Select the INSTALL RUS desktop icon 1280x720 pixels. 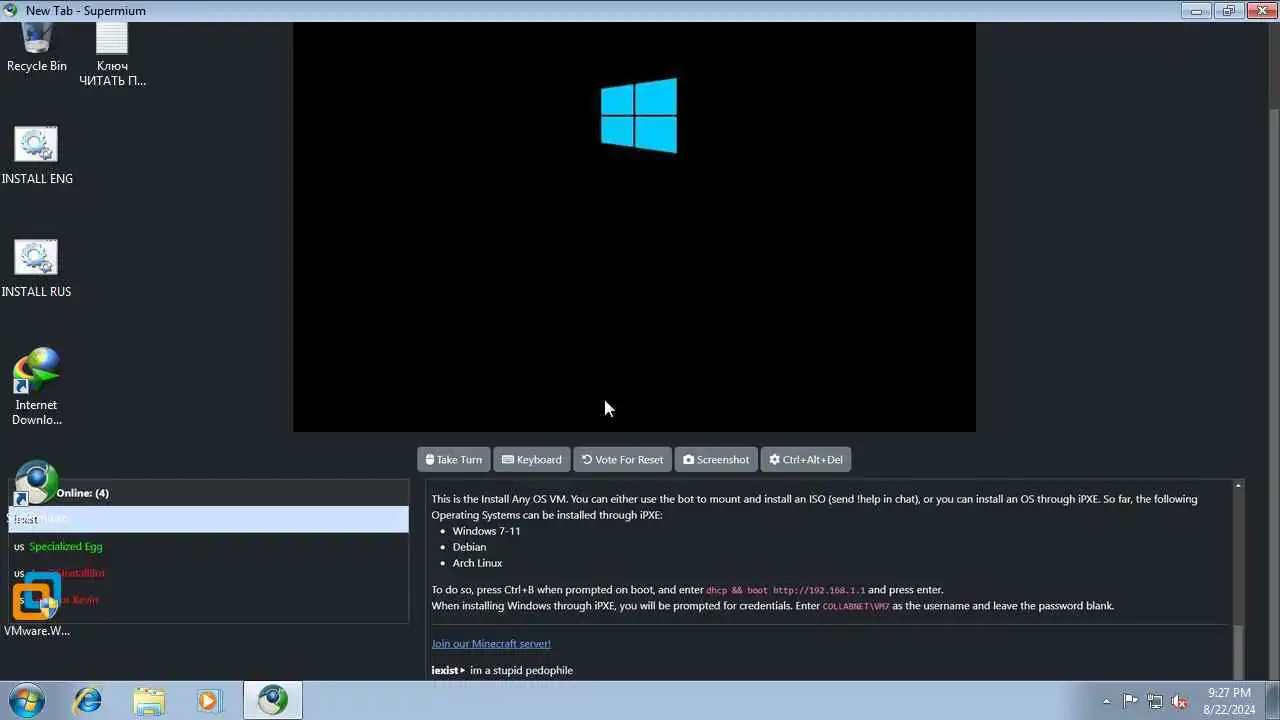37,268
